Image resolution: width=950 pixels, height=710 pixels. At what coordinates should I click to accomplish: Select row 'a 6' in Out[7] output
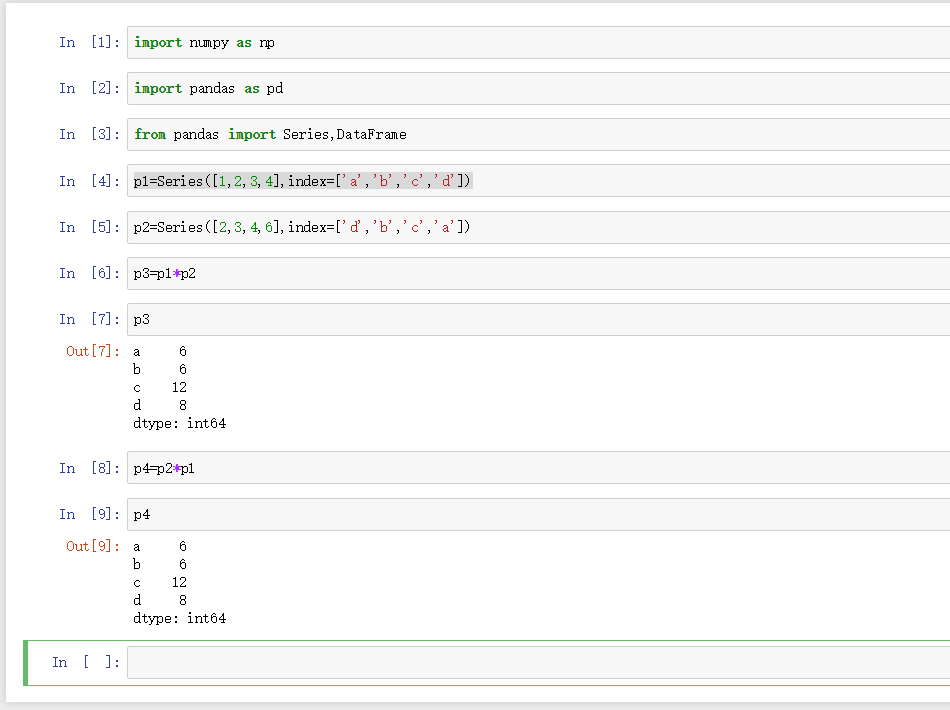pyautogui.click(x=160, y=351)
